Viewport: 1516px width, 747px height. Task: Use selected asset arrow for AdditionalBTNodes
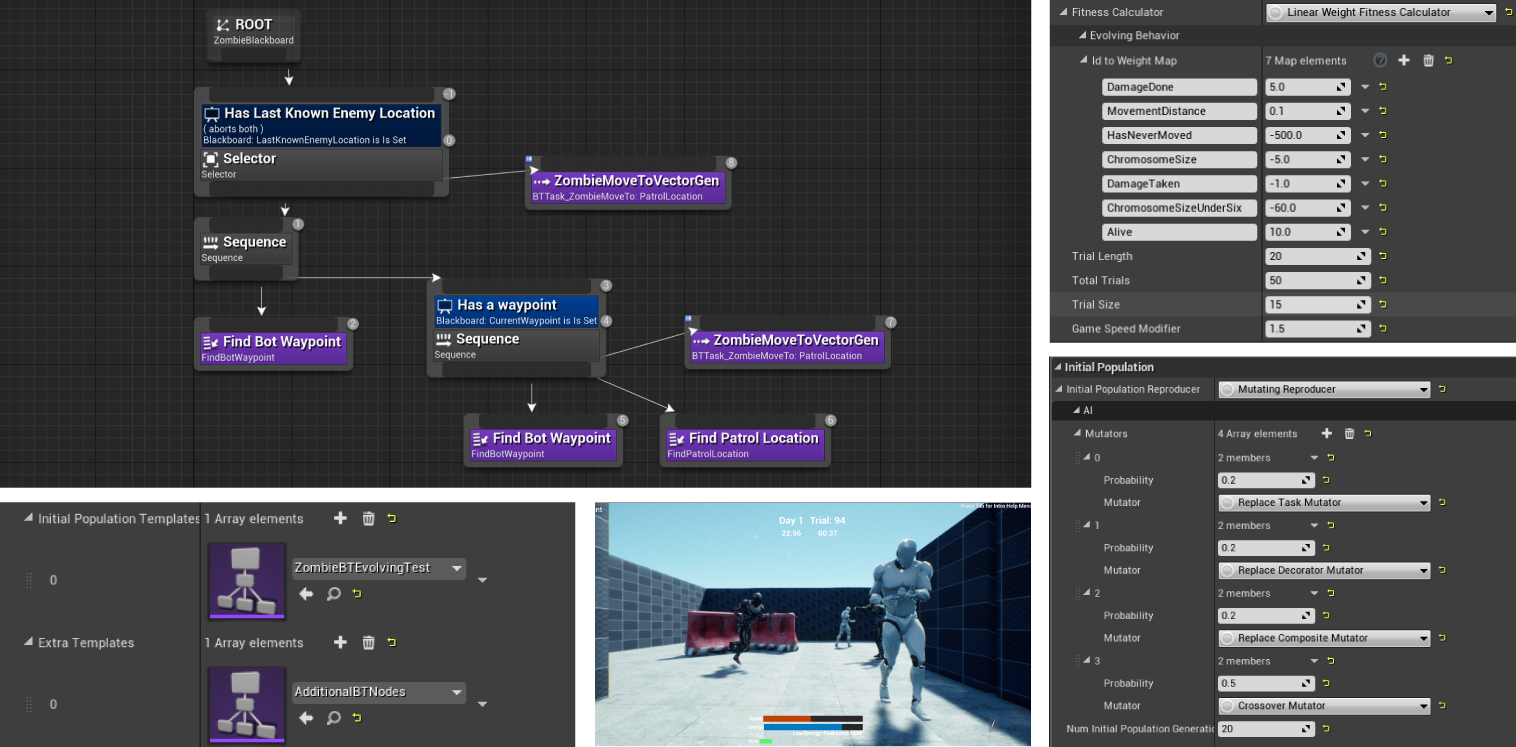click(307, 718)
